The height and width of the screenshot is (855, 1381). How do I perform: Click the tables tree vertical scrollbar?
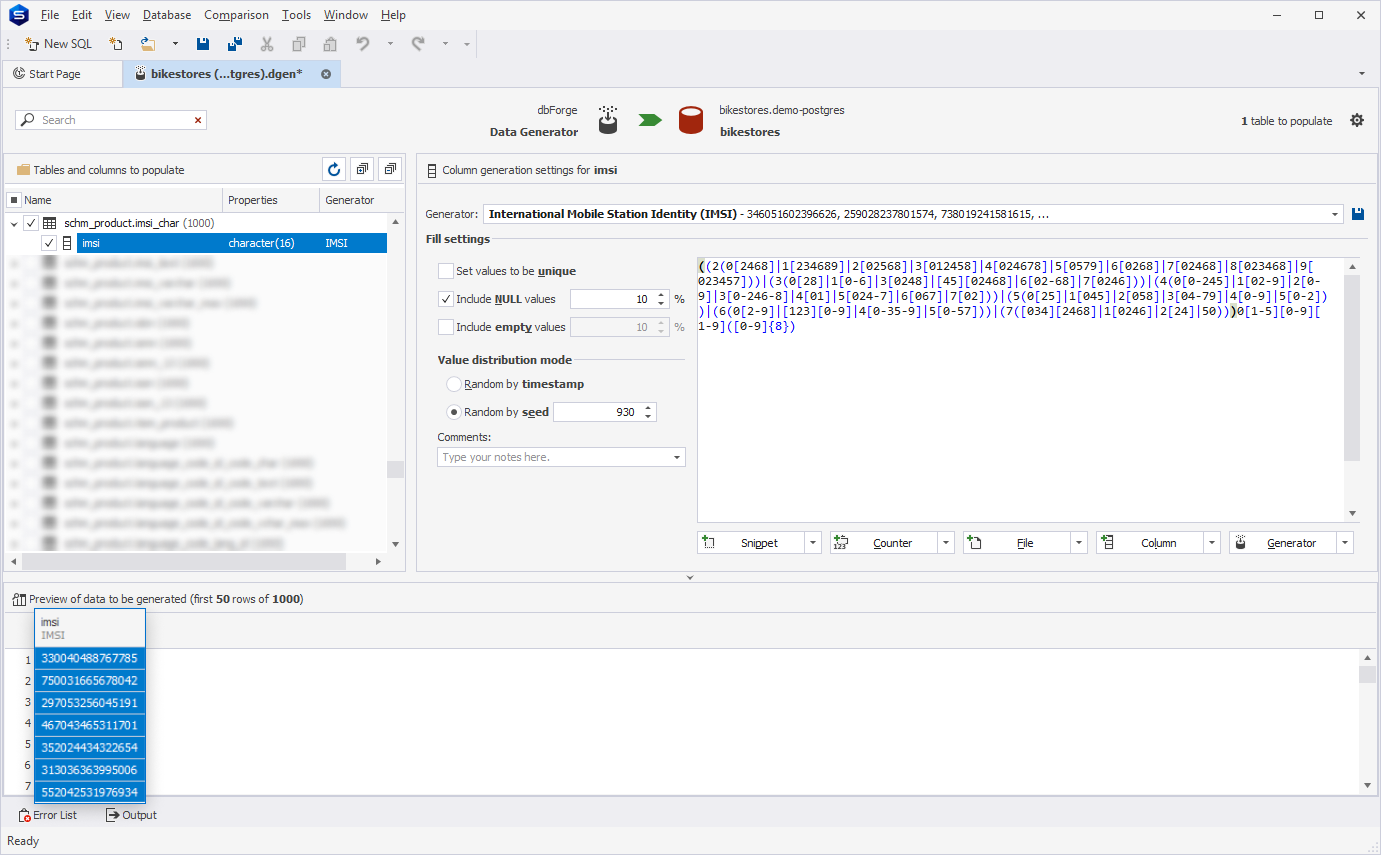coord(395,470)
